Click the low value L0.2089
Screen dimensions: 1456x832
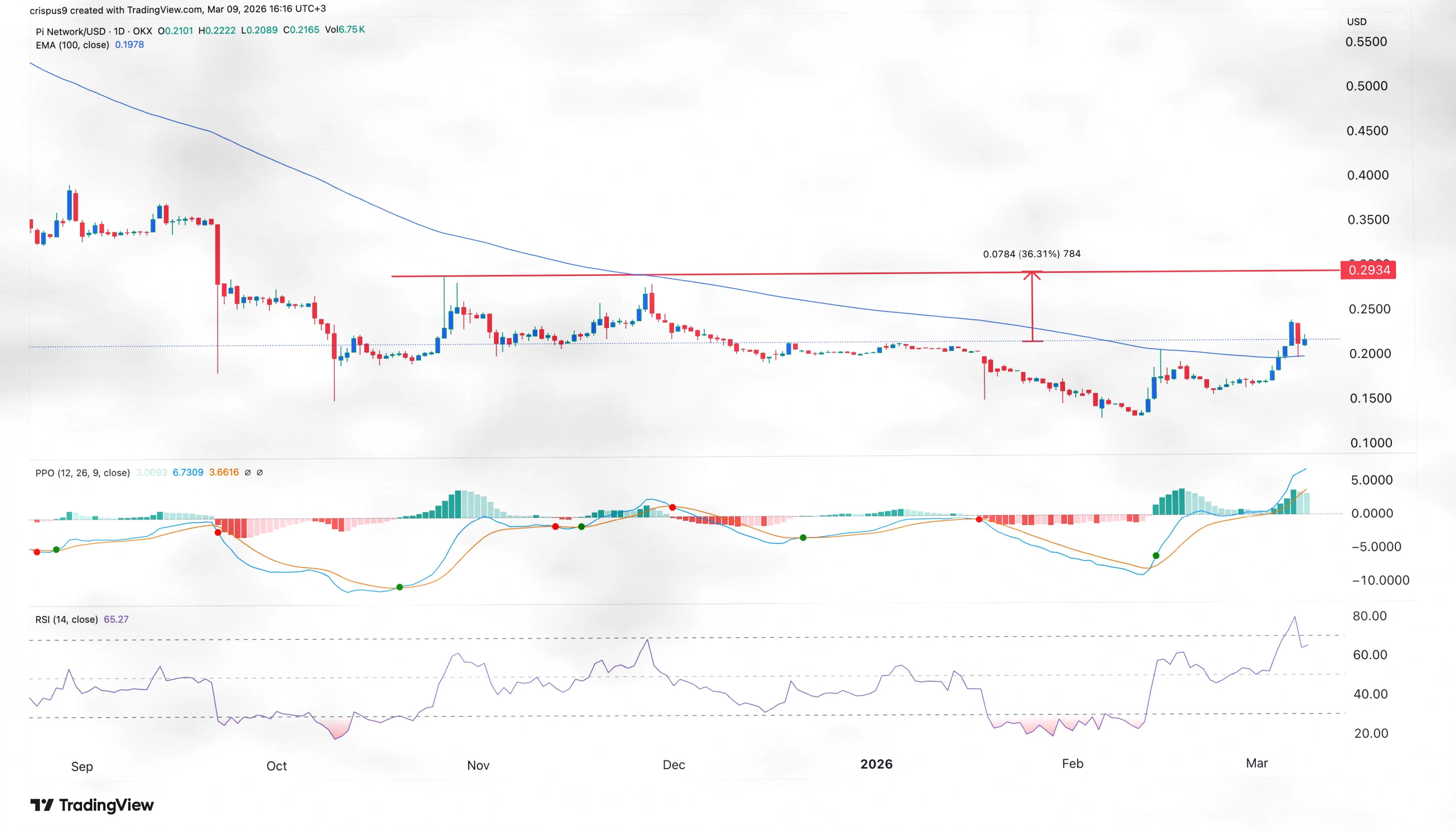[x=259, y=30]
